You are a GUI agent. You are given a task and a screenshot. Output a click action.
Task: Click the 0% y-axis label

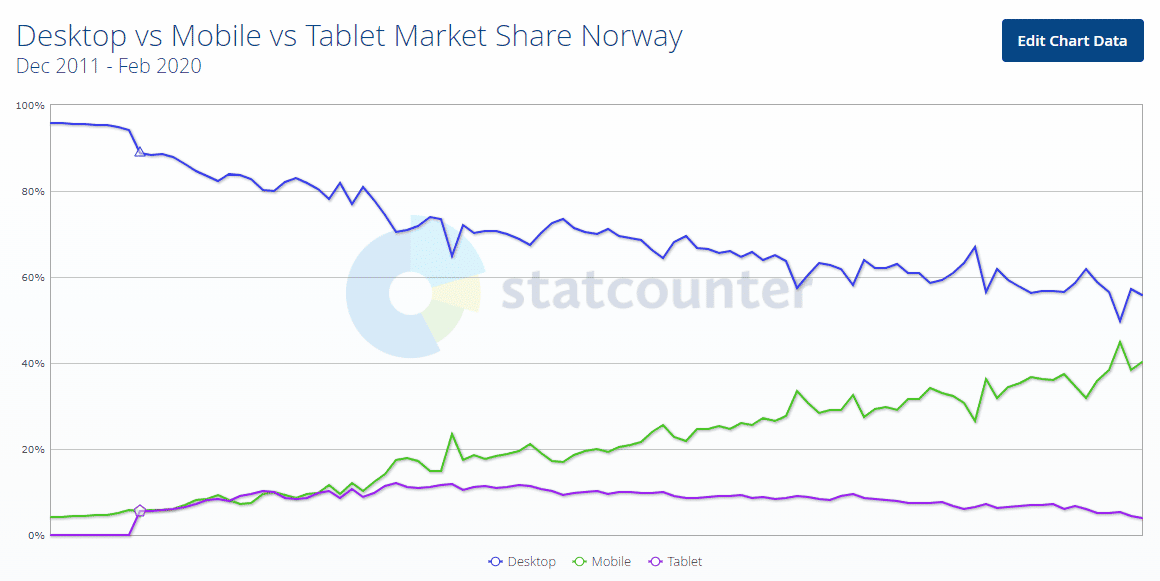[36, 535]
